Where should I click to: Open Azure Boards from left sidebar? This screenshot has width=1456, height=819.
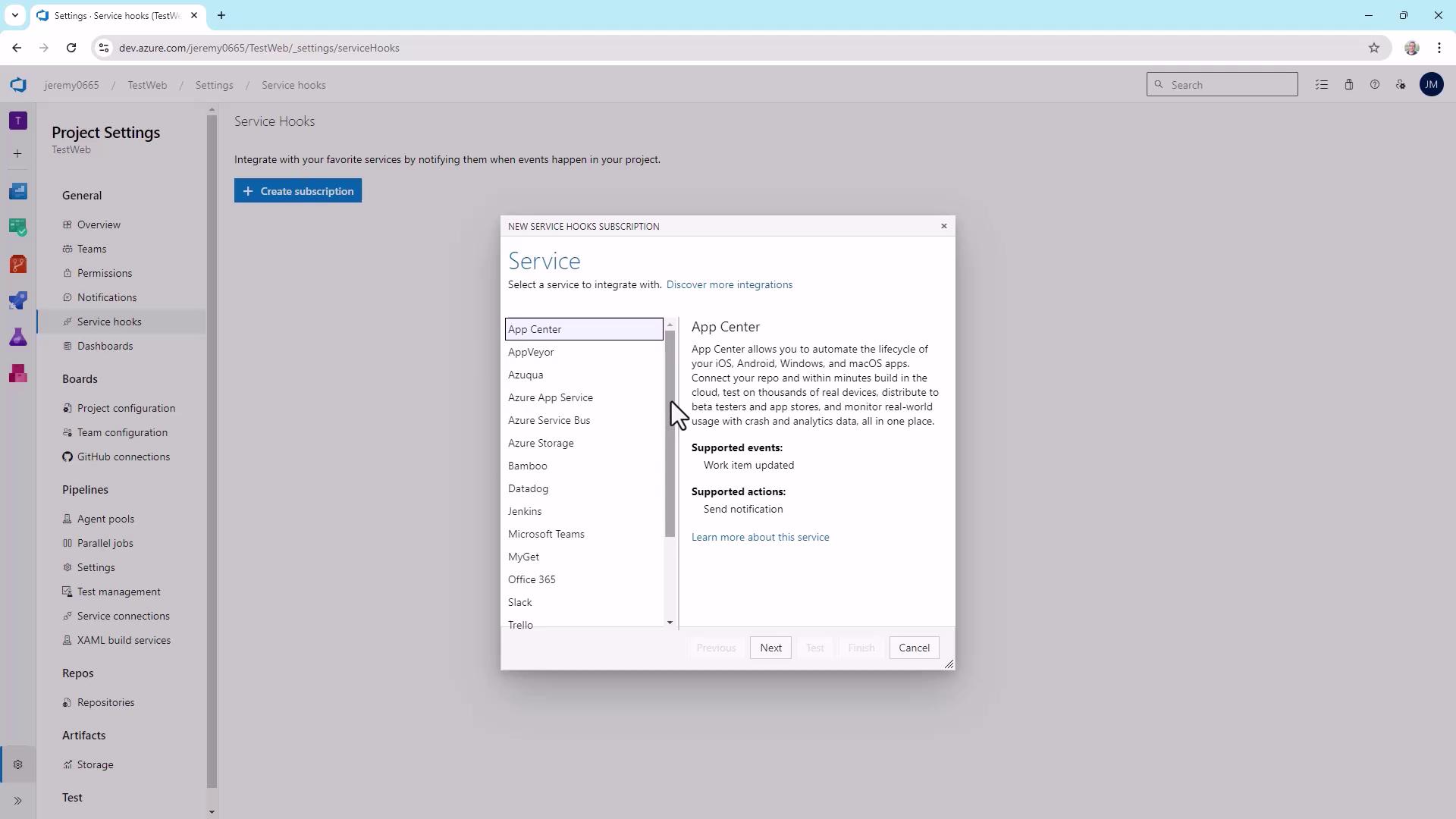click(18, 227)
